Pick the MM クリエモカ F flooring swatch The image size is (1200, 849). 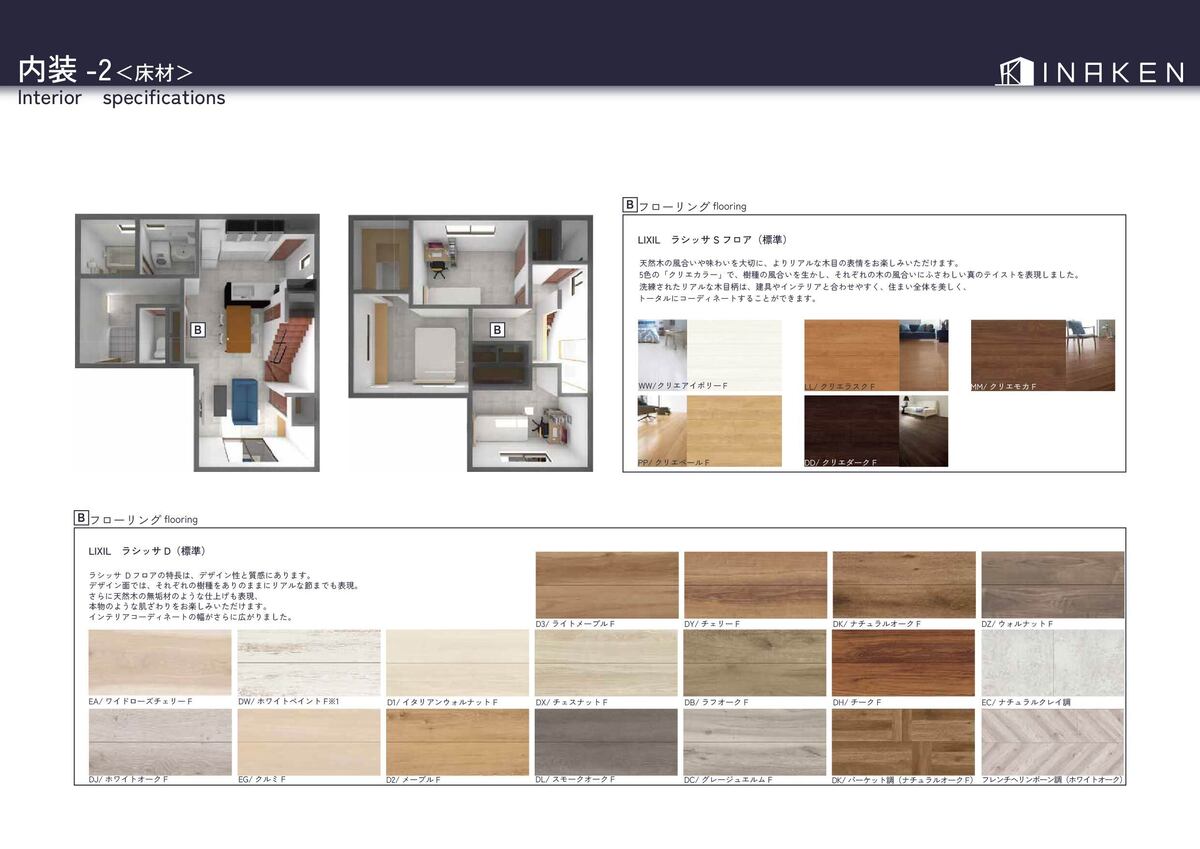[x=1042, y=354]
